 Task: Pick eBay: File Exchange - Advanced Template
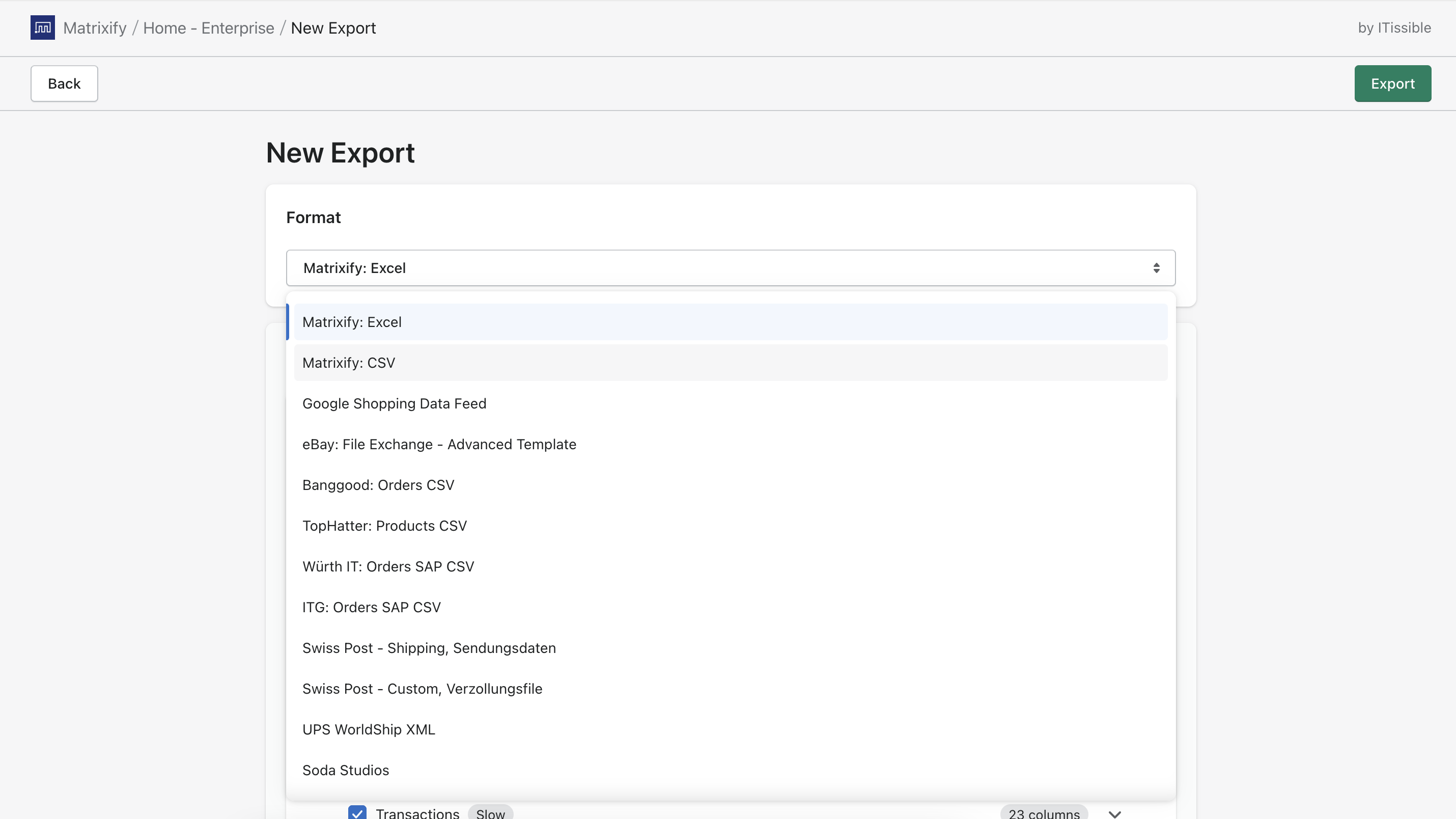click(x=731, y=444)
